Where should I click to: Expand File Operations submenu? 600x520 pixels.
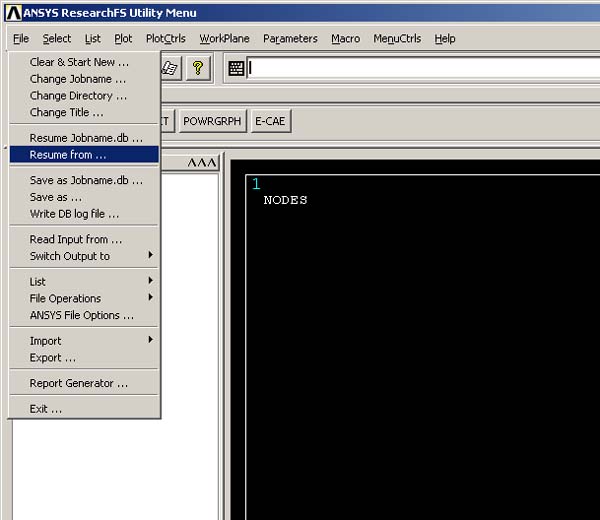click(84, 298)
